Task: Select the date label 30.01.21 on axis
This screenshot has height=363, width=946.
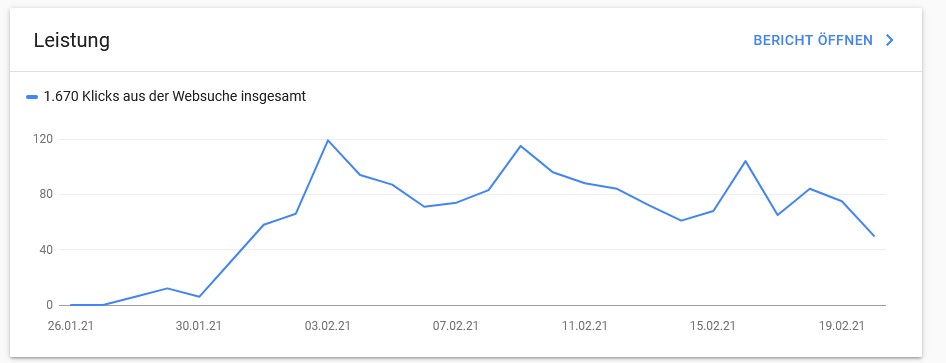Action: [x=198, y=326]
